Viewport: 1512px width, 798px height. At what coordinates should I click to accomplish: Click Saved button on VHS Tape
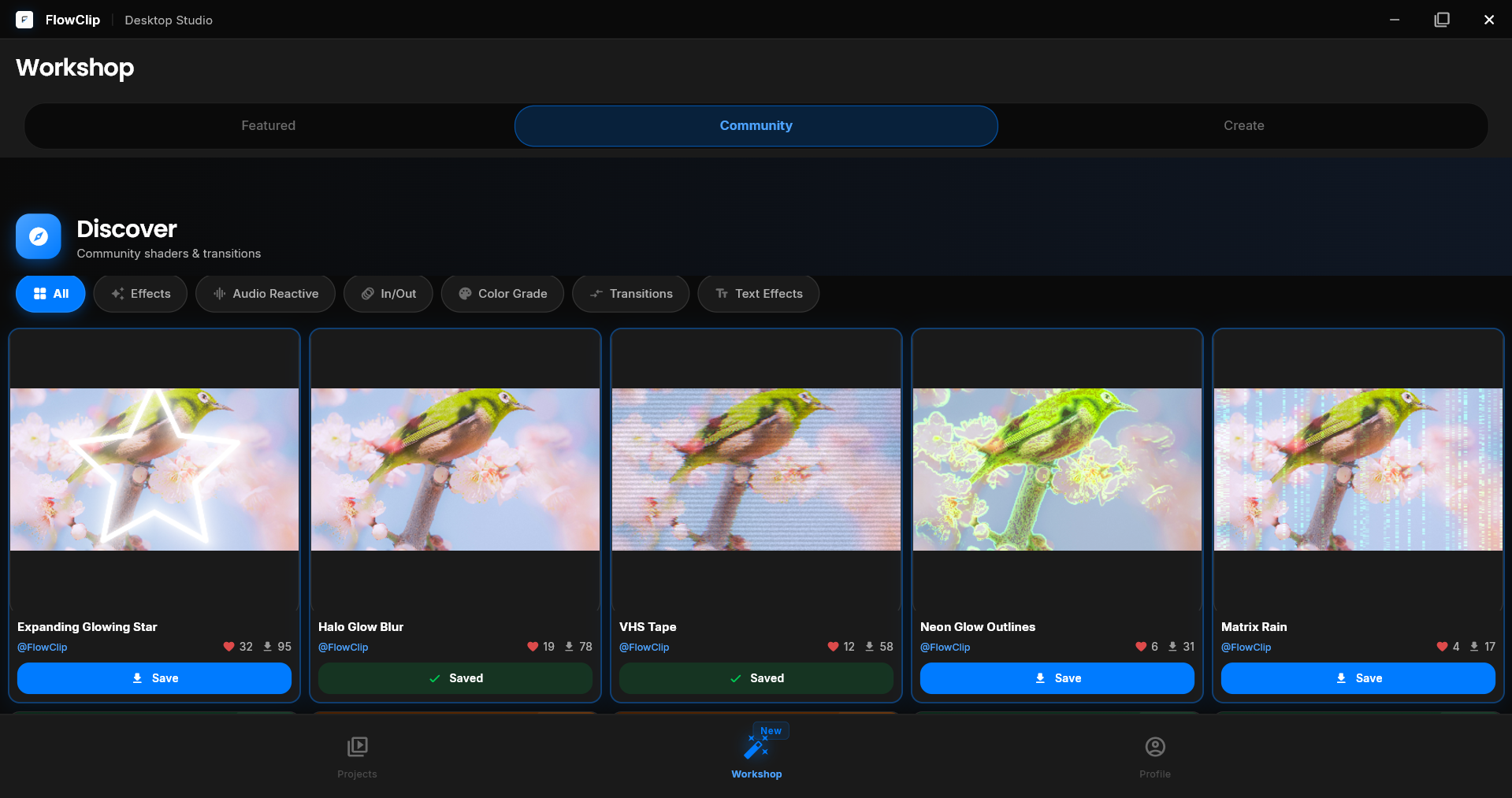tap(756, 678)
